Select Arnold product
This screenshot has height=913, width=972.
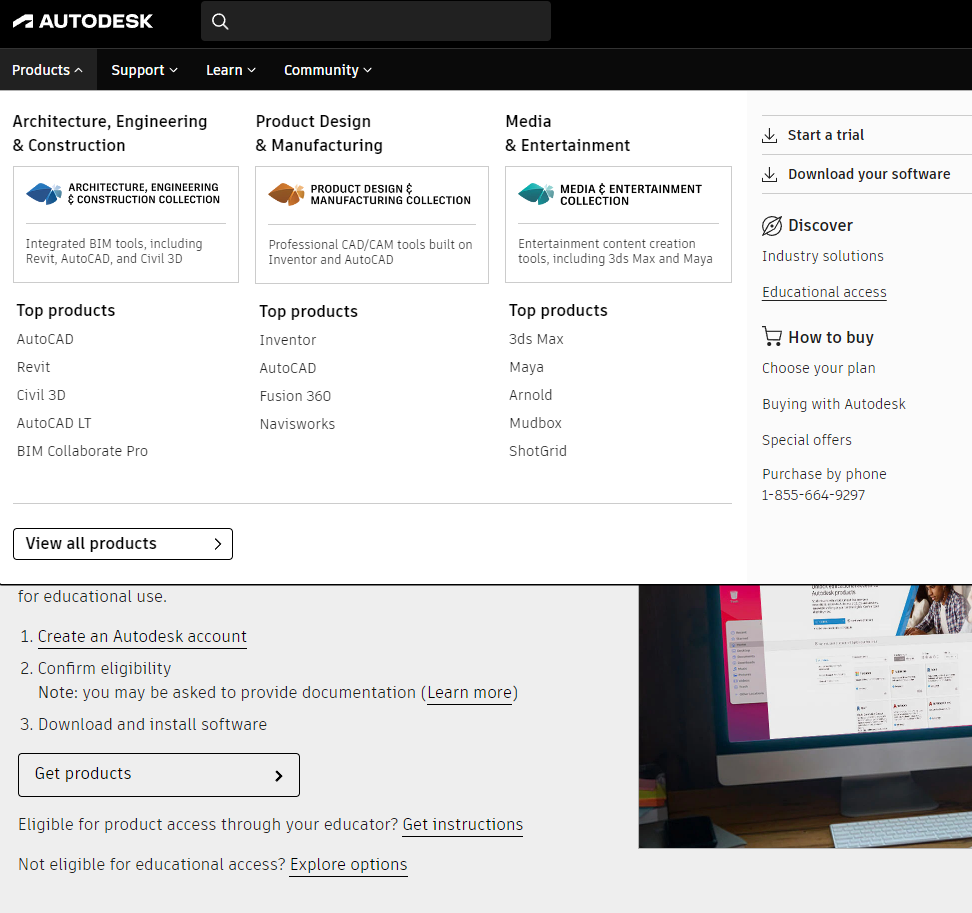coord(531,395)
